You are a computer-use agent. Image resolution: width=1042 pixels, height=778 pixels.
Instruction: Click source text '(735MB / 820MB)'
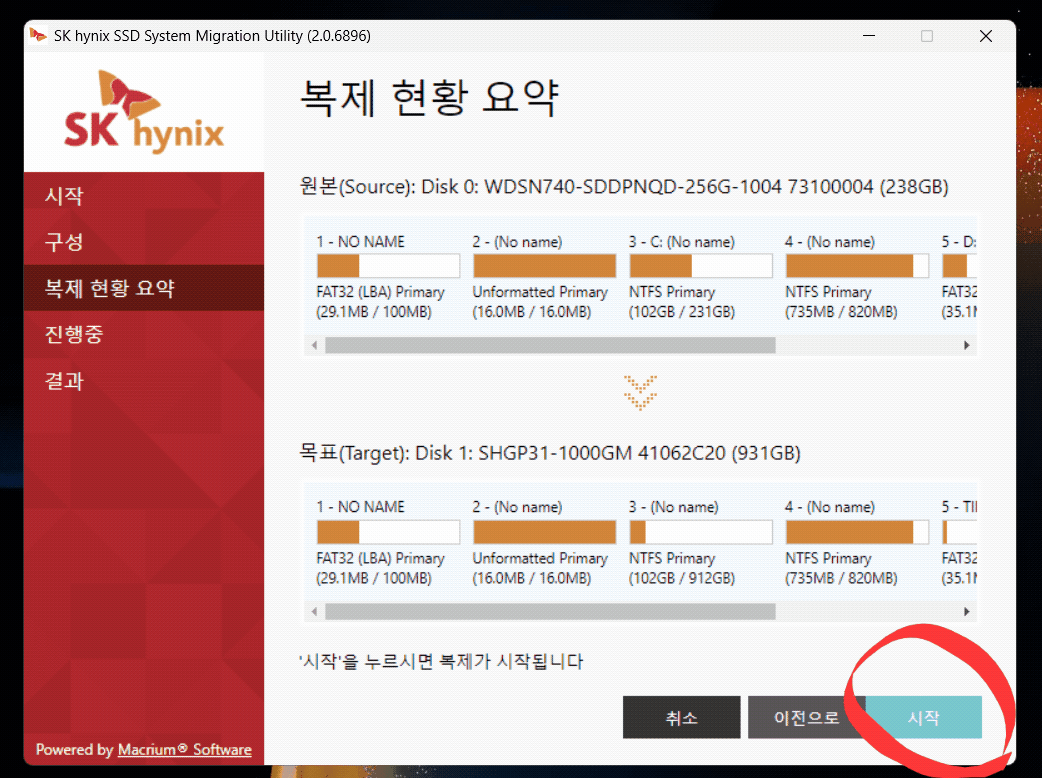point(841,312)
